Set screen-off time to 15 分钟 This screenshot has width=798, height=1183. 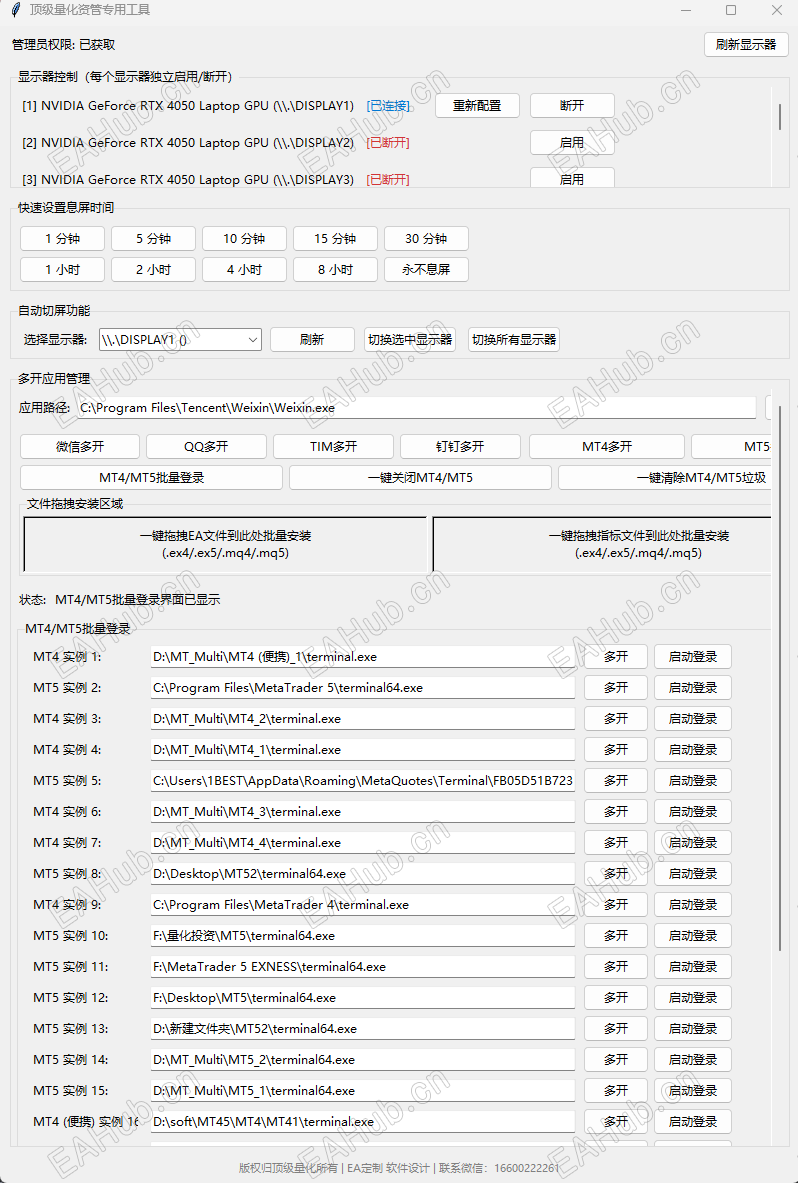coord(335,238)
